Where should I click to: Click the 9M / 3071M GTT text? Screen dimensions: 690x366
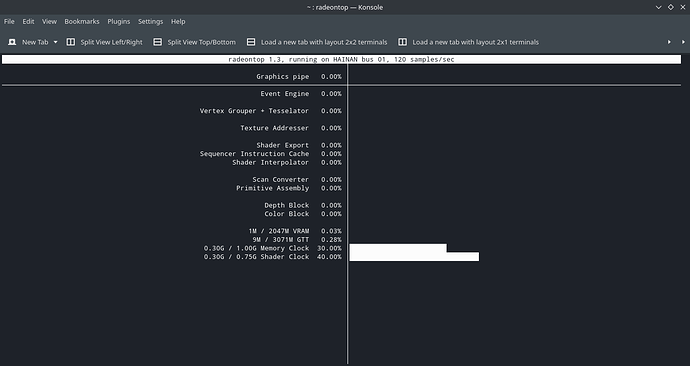[281, 240]
